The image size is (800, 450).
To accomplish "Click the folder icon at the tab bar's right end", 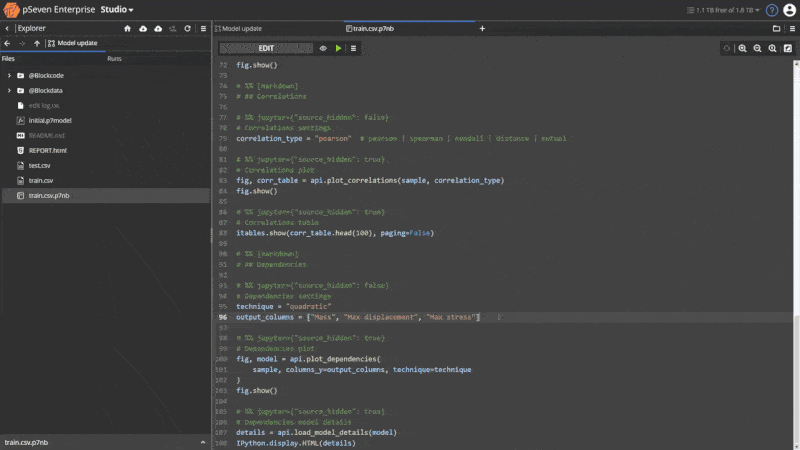I will pyautogui.click(x=776, y=29).
